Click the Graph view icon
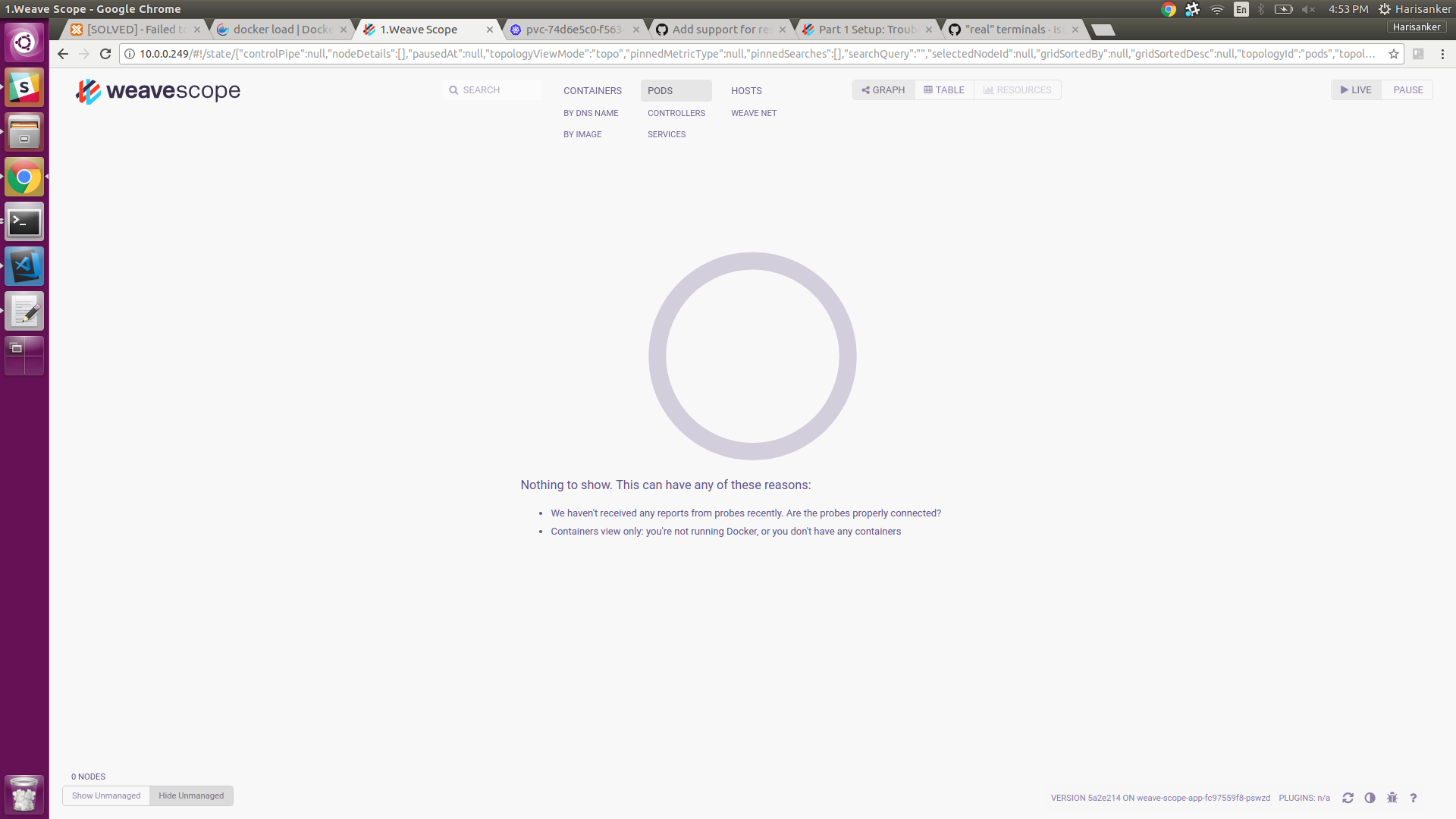 coord(883,89)
